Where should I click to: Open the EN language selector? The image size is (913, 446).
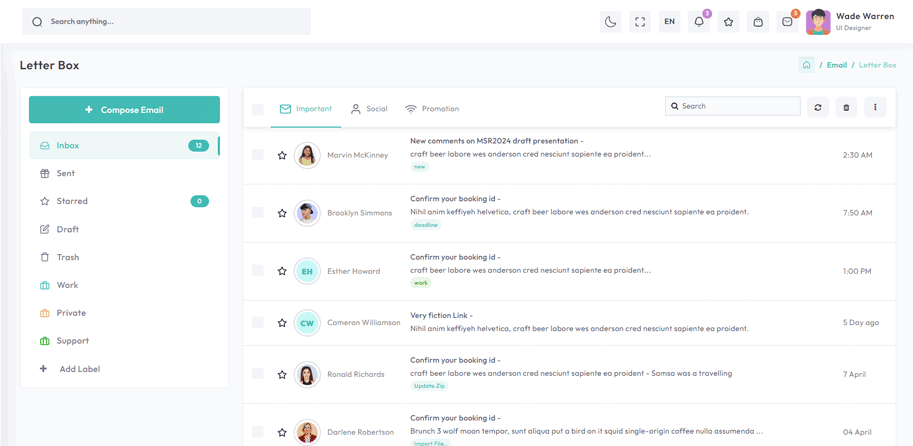[669, 22]
